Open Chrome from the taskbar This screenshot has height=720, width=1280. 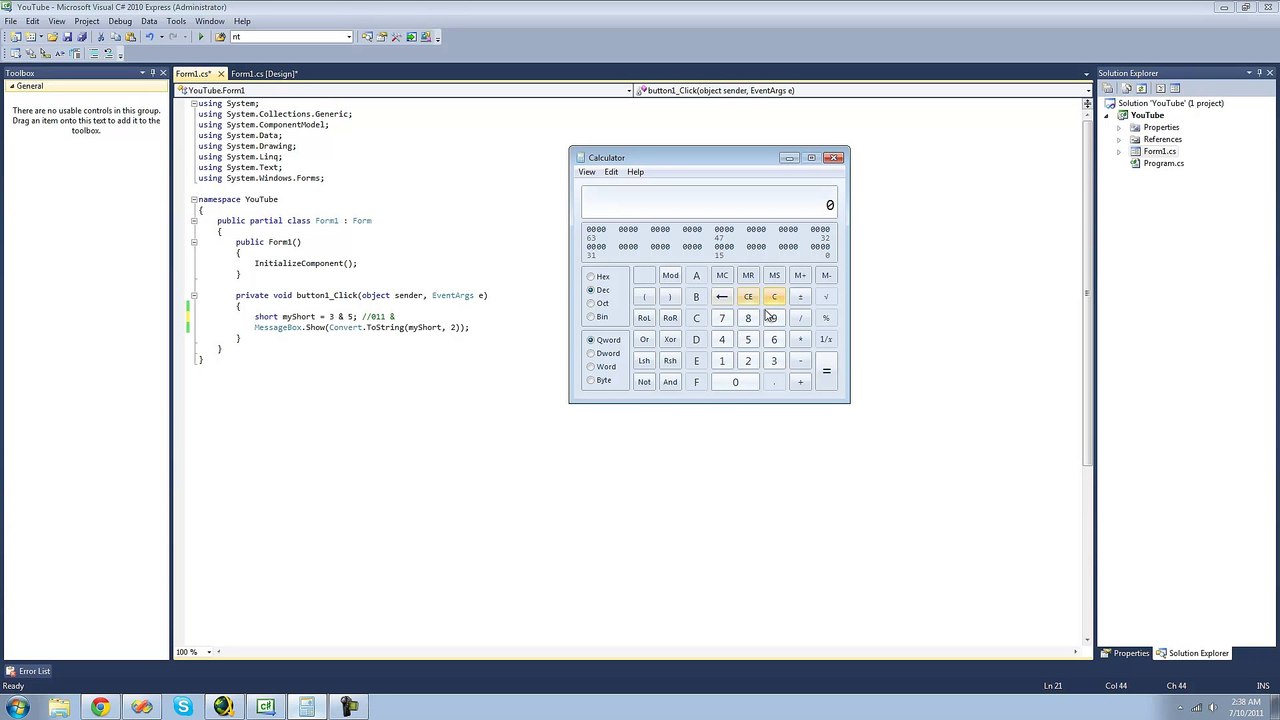100,707
